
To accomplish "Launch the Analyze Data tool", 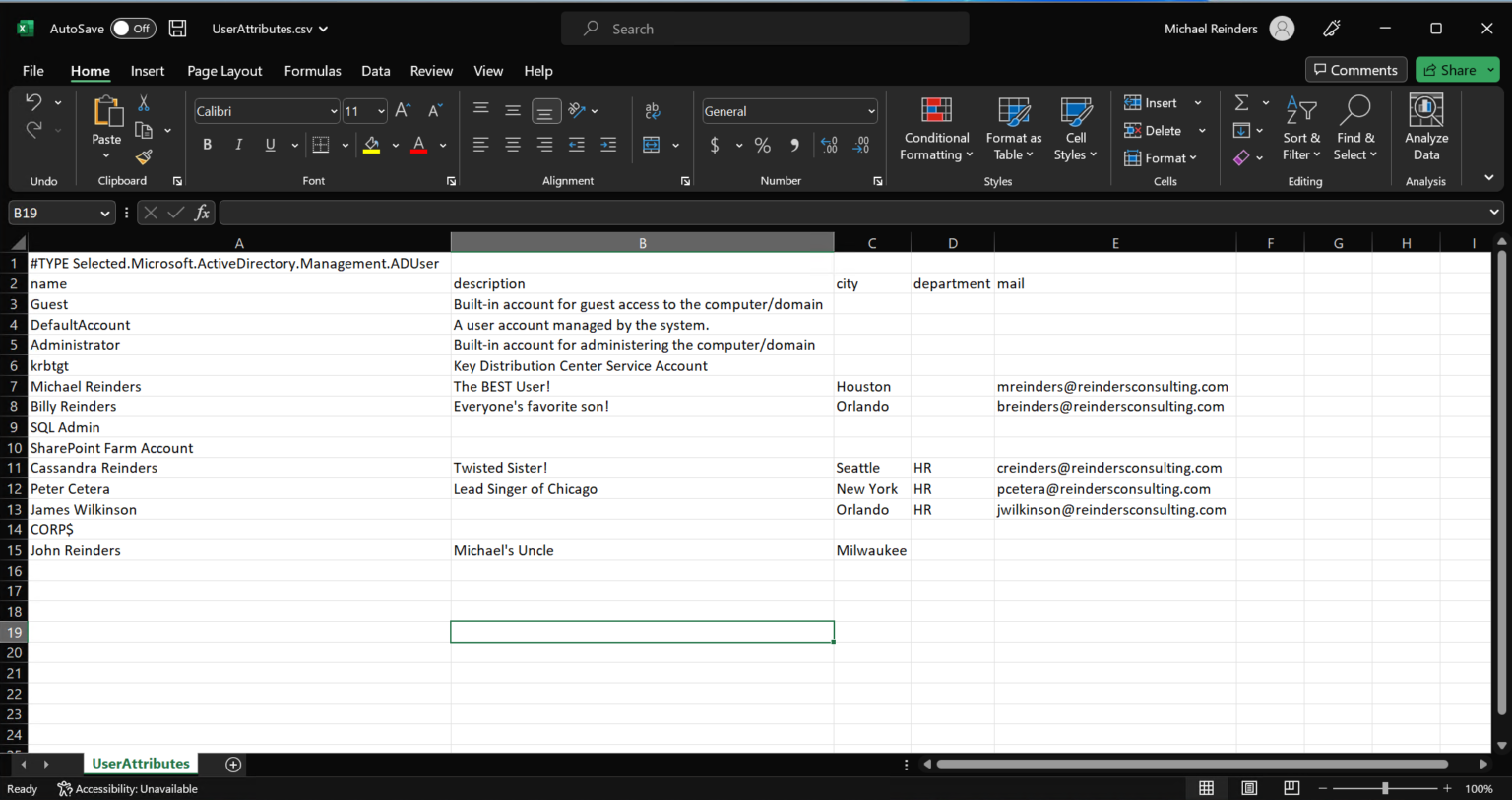I will (1425, 129).
